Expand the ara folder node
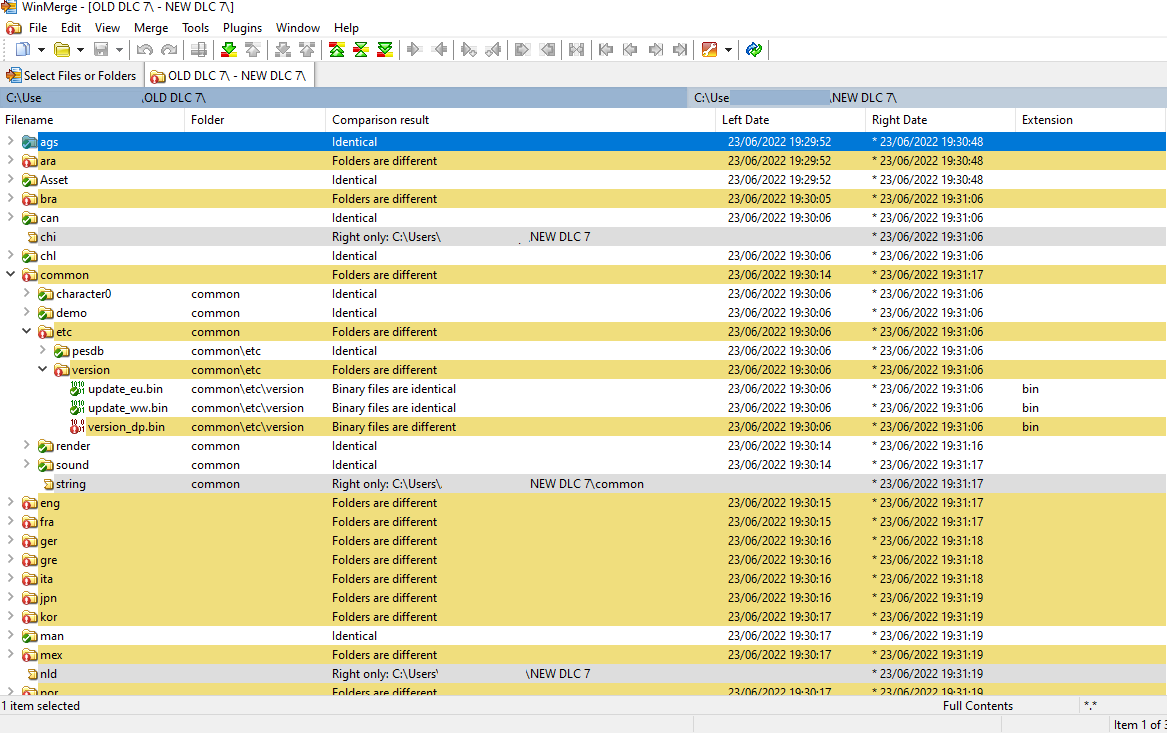This screenshot has height=733, width=1167. pos(10,160)
